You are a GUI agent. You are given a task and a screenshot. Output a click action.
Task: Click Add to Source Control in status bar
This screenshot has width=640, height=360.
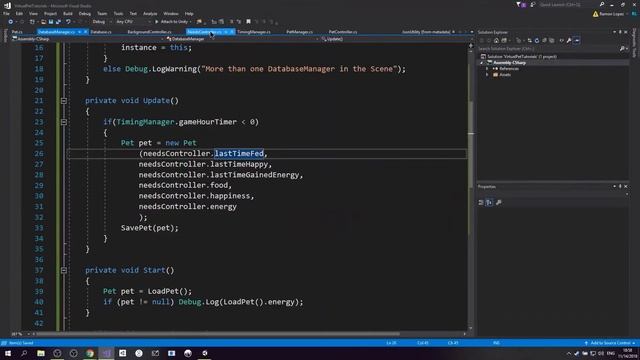click(610, 343)
